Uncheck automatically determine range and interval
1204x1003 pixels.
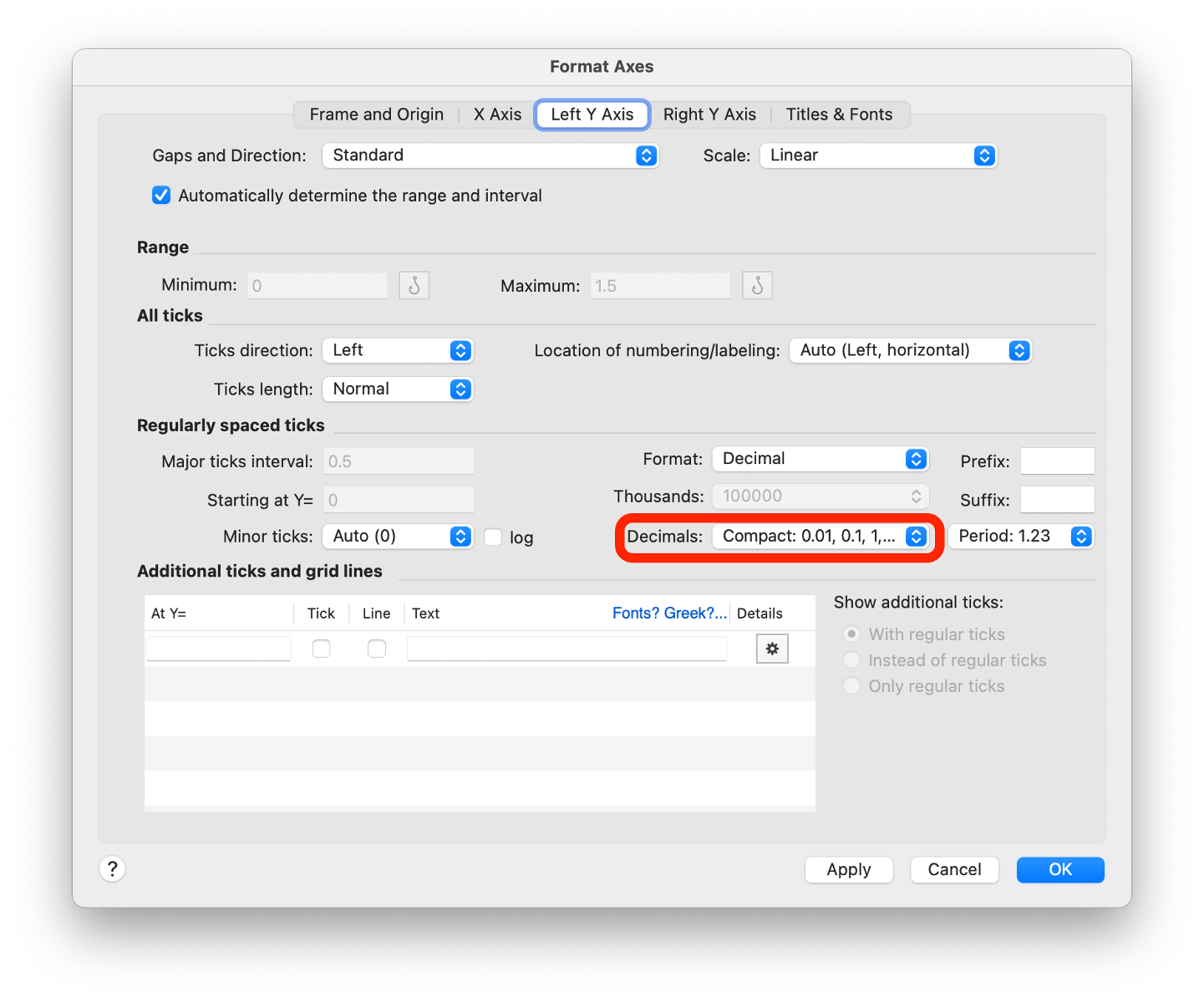[x=161, y=196]
